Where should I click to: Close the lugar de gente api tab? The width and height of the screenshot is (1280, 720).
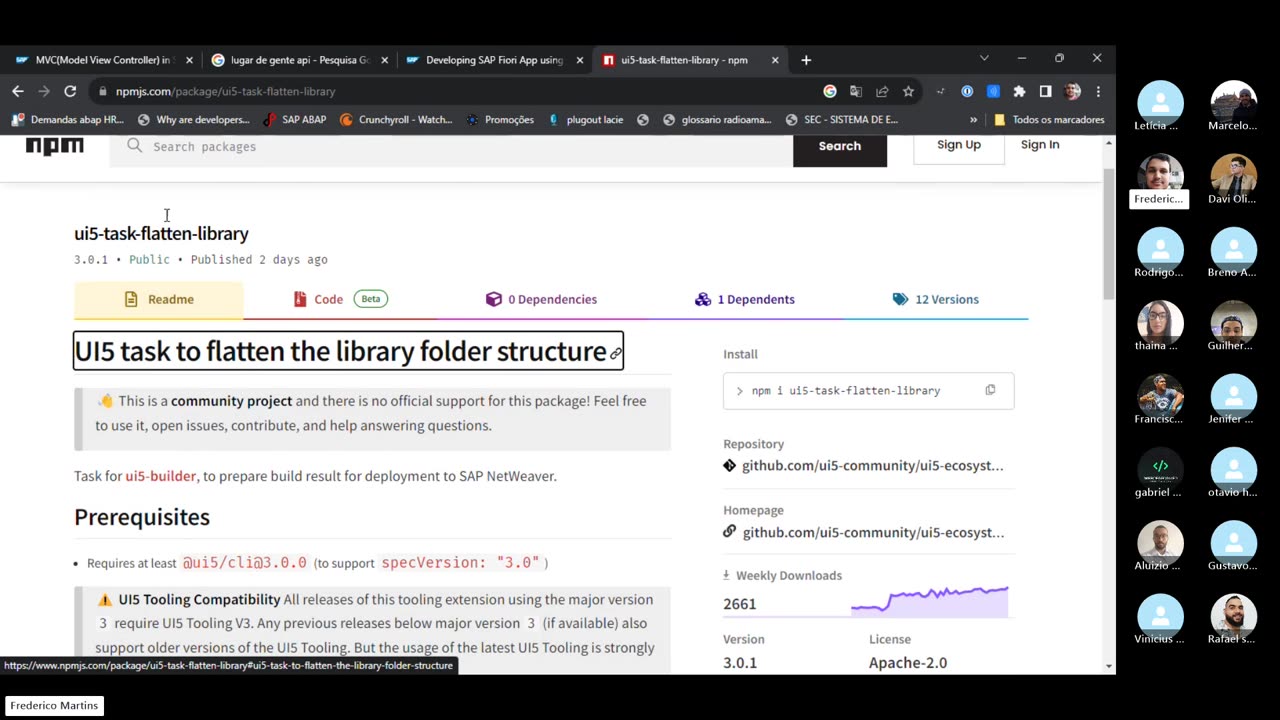384,60
